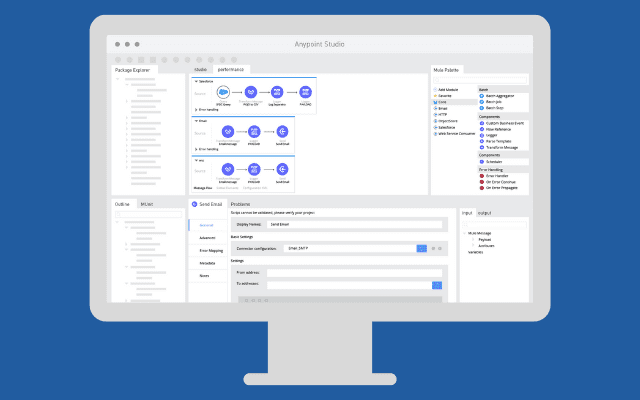Select the Send node in the bottom flow
The height and width of the screenshot is (400, 640).
(282, 169)
